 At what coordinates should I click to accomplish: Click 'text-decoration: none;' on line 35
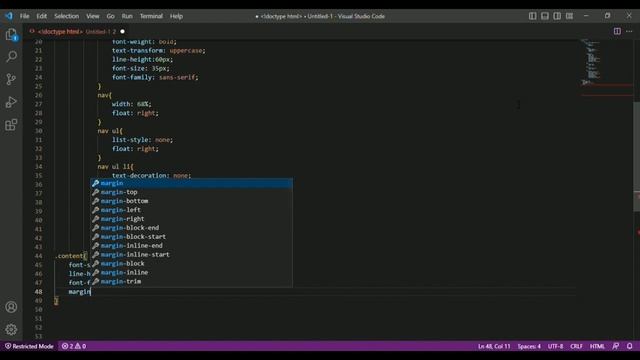pyautogui.click(x=151, y=176)
